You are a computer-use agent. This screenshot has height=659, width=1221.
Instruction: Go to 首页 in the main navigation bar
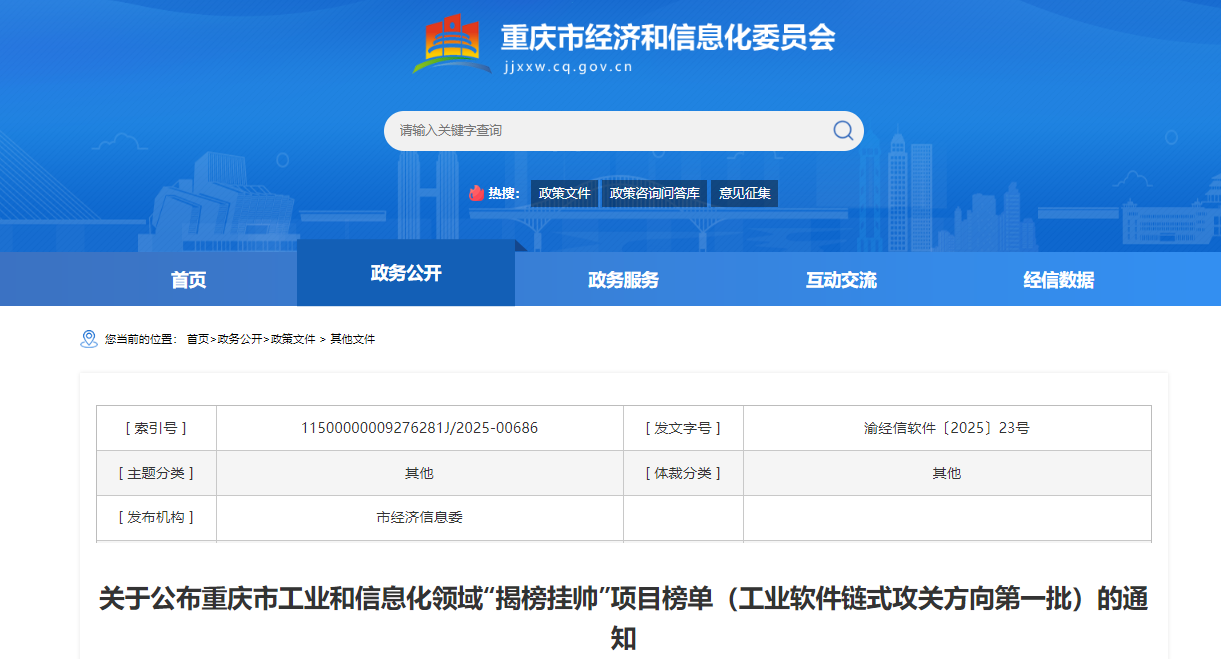click(188, 280)
